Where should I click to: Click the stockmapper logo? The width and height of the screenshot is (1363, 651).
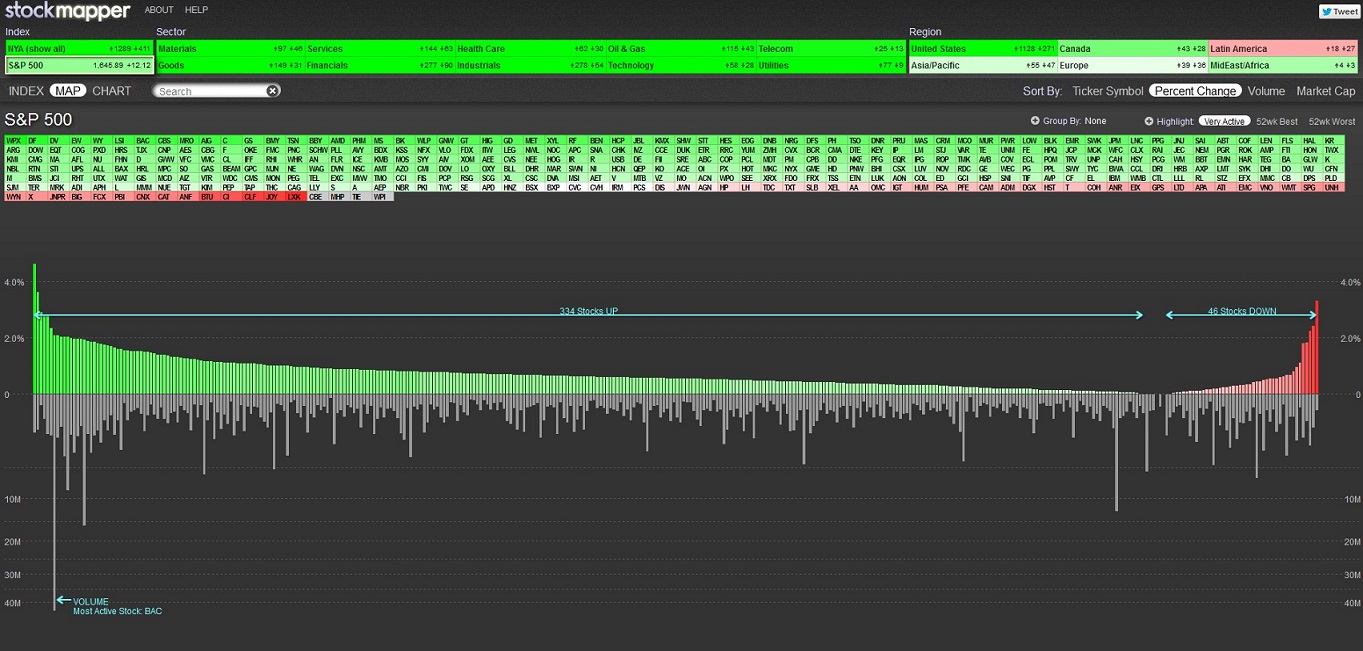click(x=68, y=11)
